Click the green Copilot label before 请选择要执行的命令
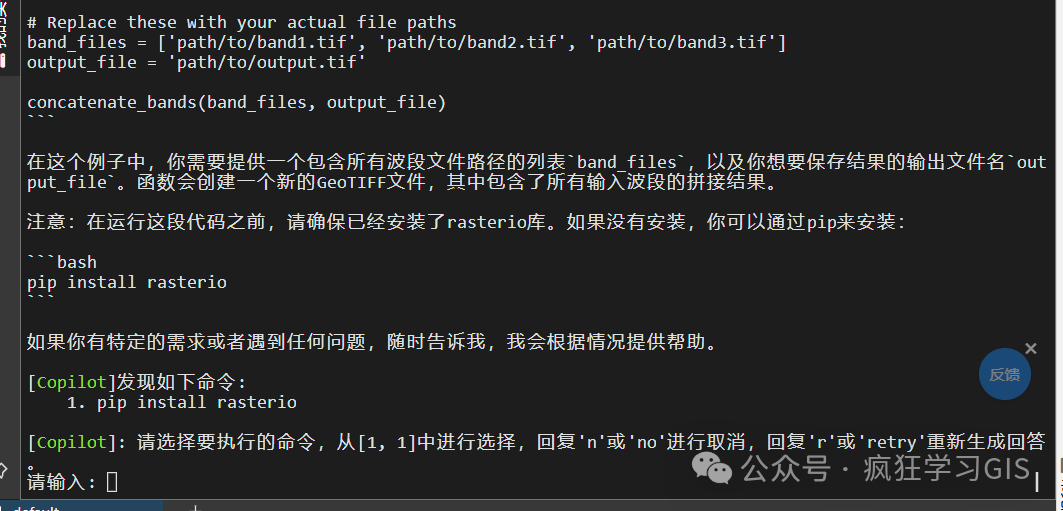 pos(72,443)
